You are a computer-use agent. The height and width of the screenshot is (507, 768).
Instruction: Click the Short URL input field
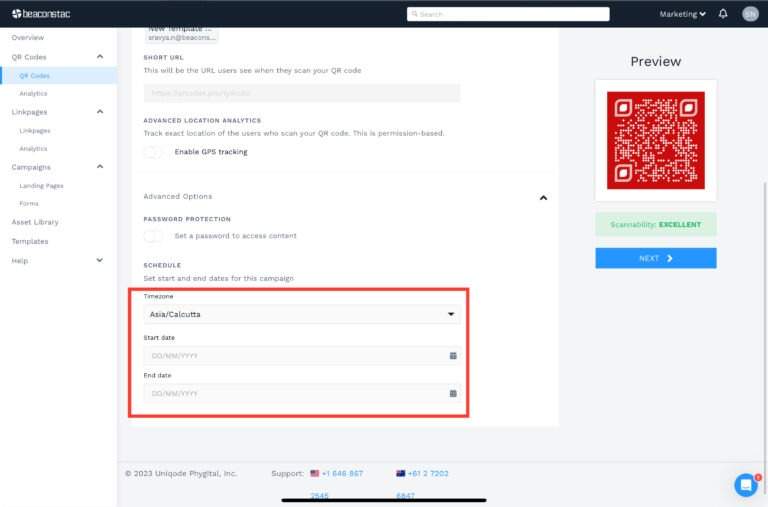click(x=302, y=93)
